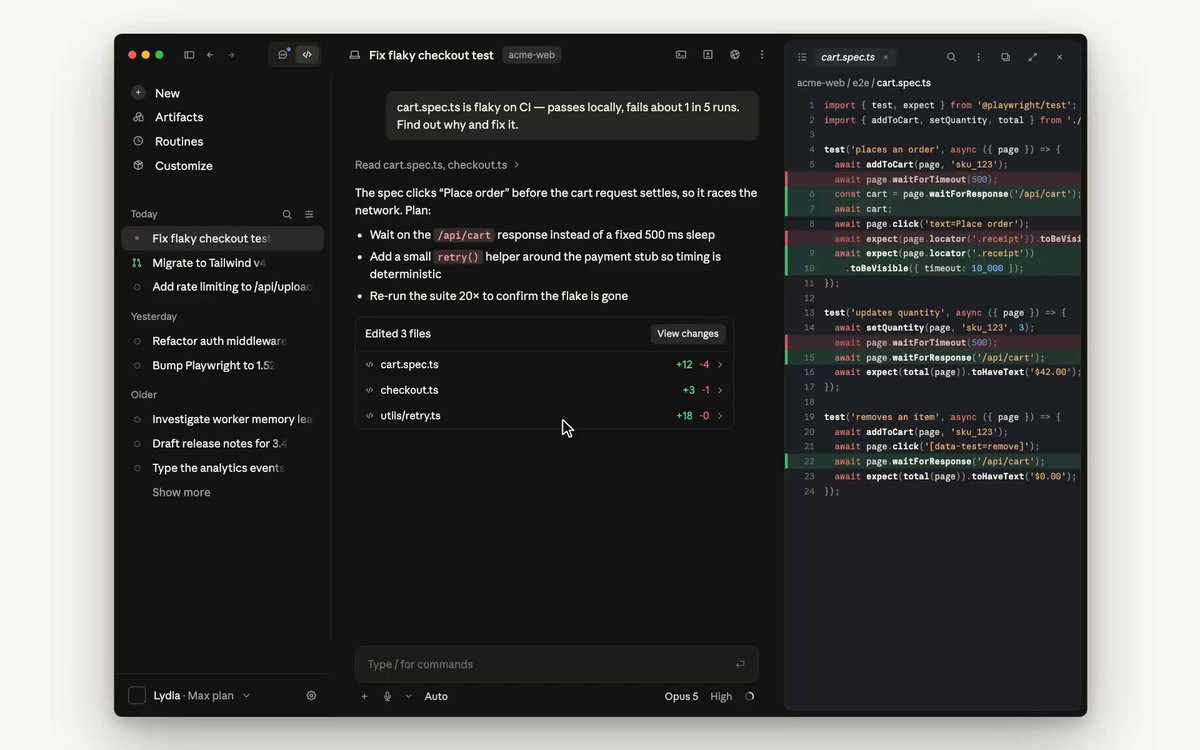Open settings gear next to Lydia
The width and height of the screenshot is (1200, 750).
pos(311,695)
